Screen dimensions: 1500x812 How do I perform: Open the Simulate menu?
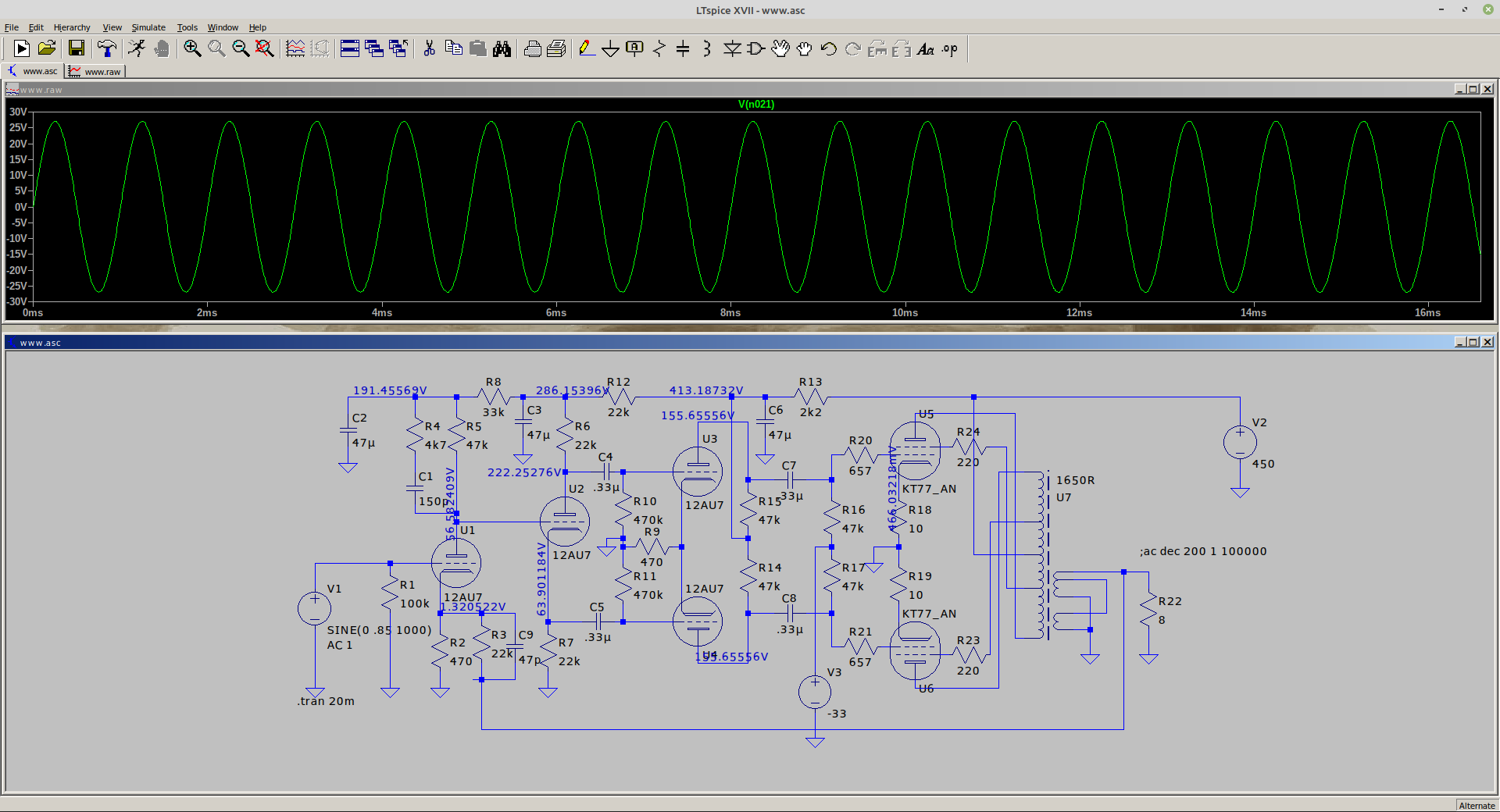pyautogui.click(x=148, y=27)
